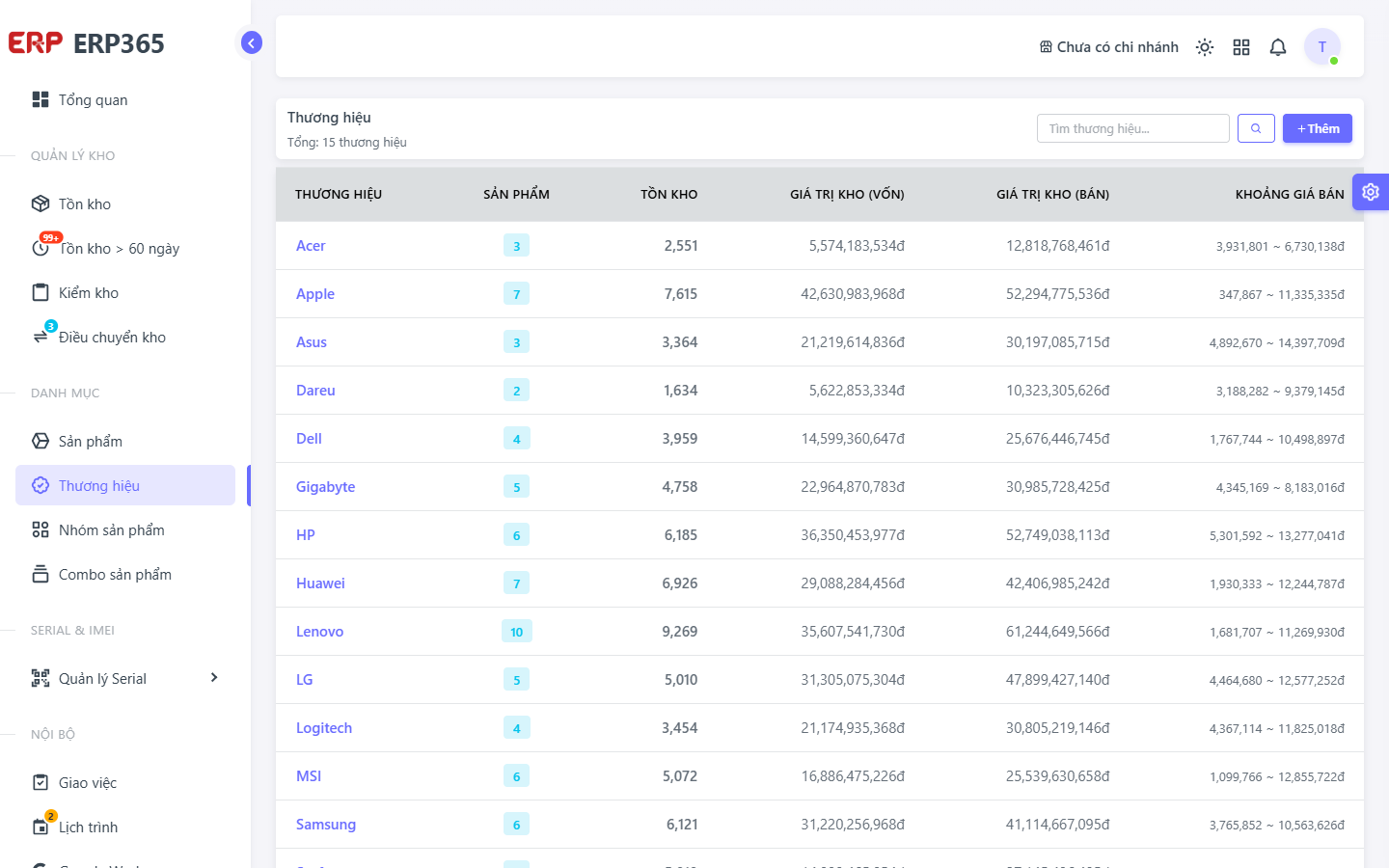Open the apps grid icon in header
Image resolution: width=1389 pixels, height=868 pixels.
click(x=1241, y=47)
